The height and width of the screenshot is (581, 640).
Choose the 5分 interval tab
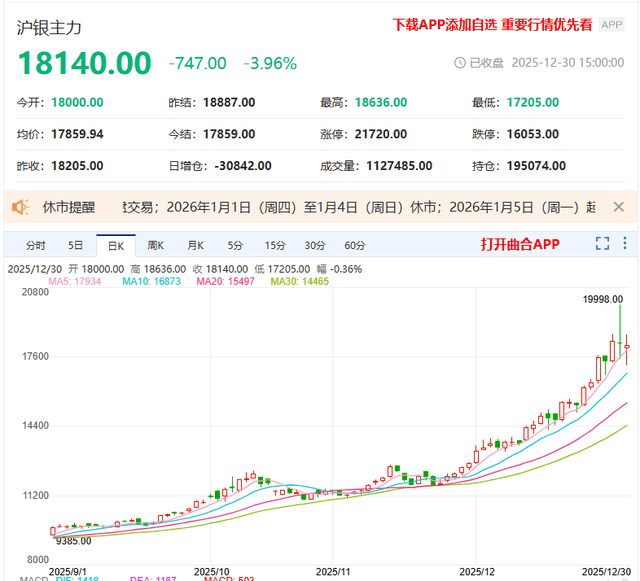tap(235, 245)
